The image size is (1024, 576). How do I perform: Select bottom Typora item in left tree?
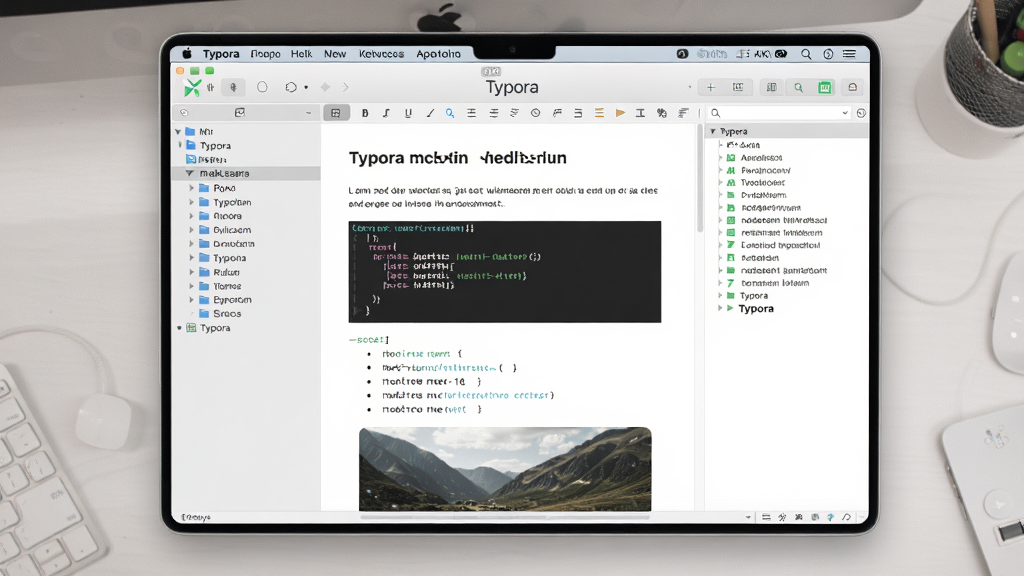[x=215, y=328]
